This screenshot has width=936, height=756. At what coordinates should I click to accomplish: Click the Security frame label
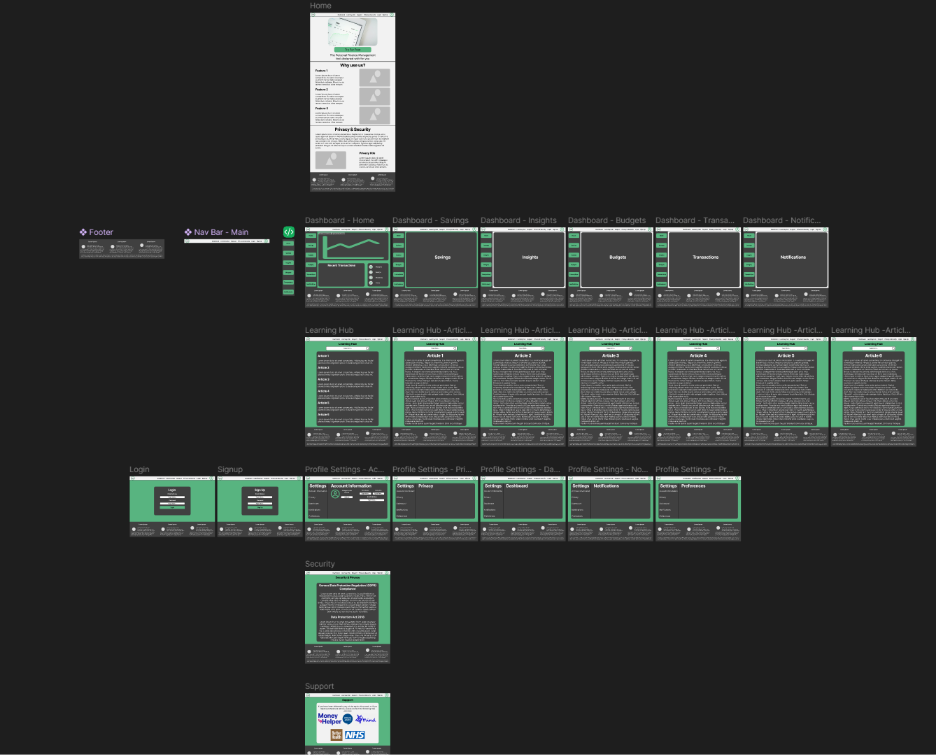click(319, 564)
